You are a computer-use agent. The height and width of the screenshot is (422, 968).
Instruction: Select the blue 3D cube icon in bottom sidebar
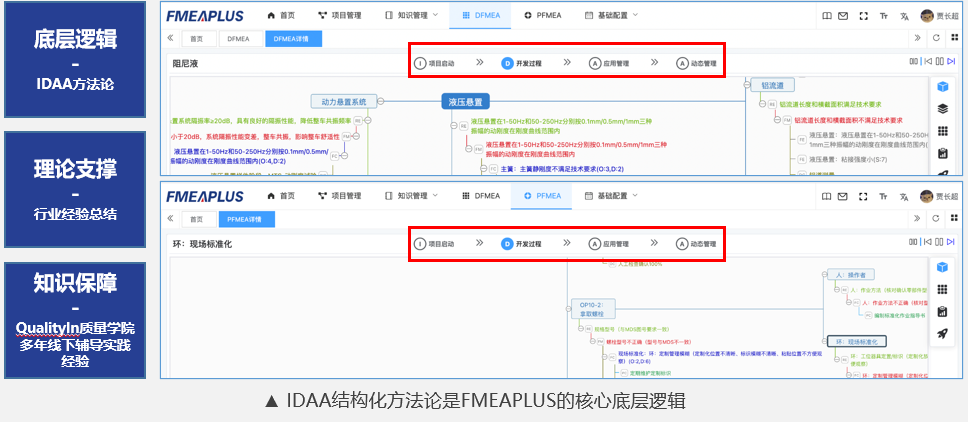[942, 266]
